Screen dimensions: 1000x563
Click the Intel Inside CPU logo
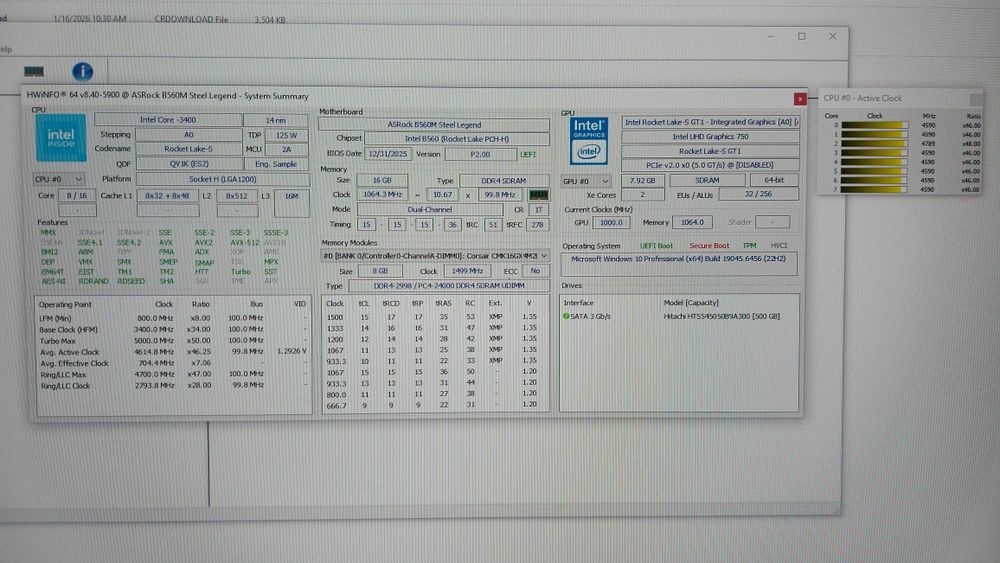61,138
